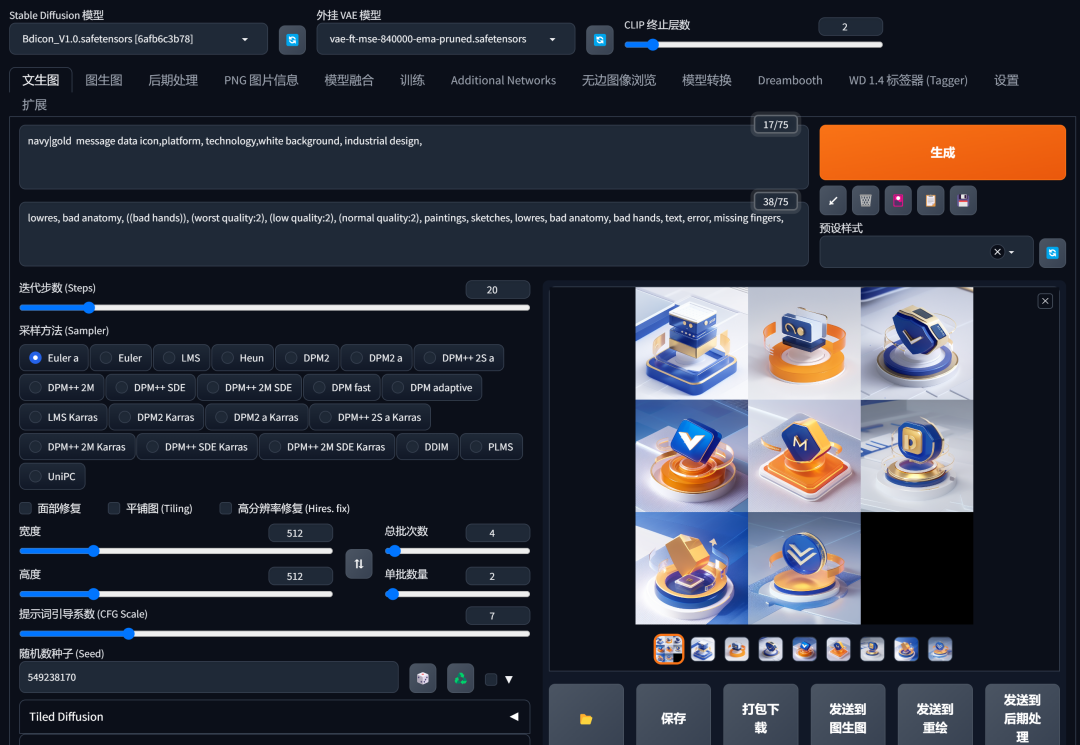Select the DPM++ 2M Karras sampler
This screenshot has height=745, width=1080.
[77, 447]
